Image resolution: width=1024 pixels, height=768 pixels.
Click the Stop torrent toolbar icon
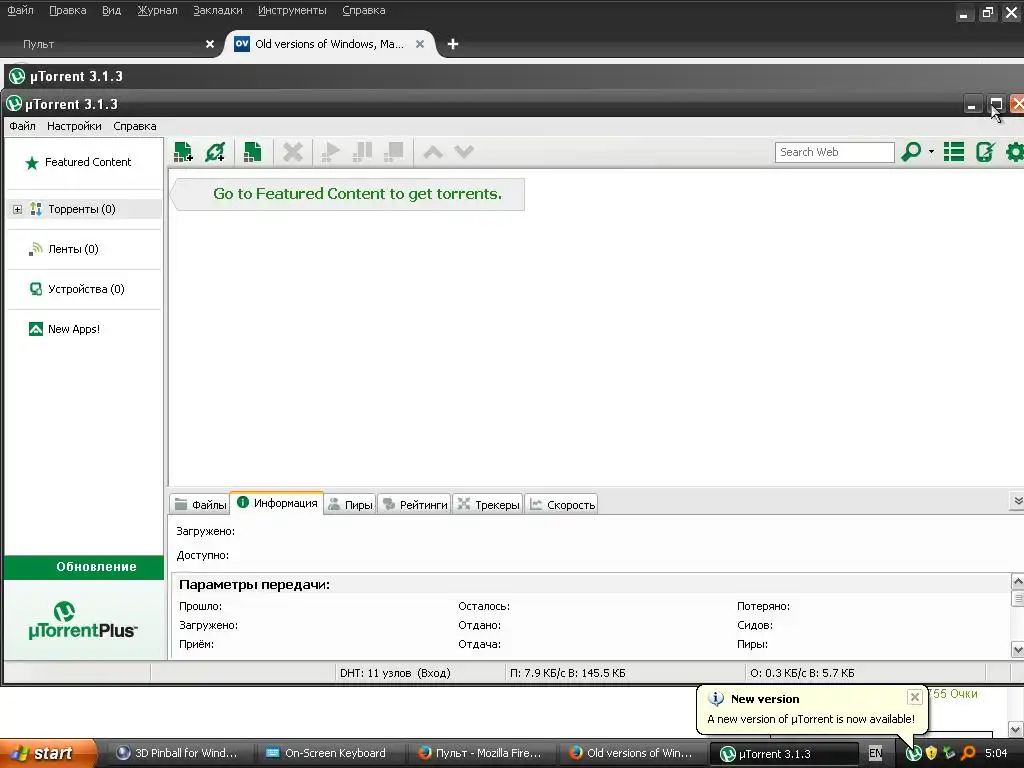393,152
